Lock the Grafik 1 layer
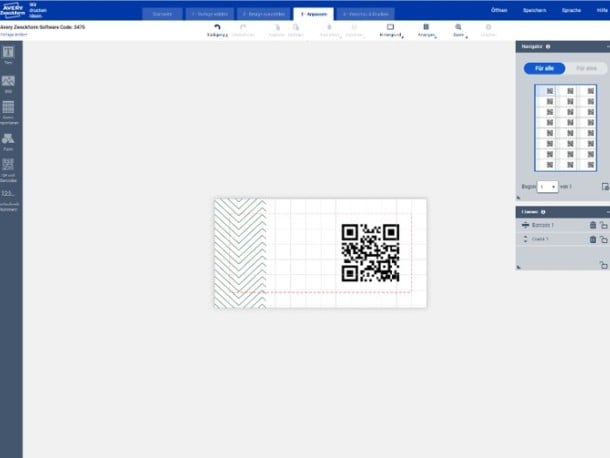This screenshot has height=458, width=610. [603, 239]
